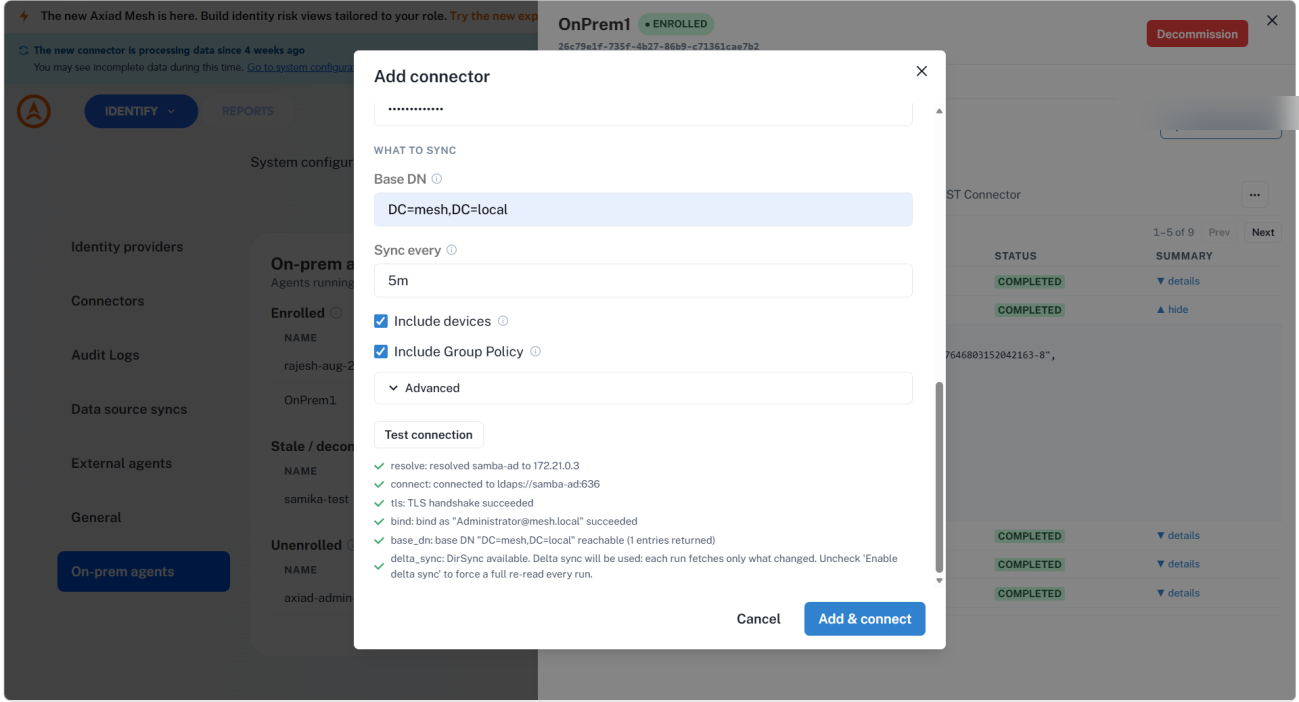This screenshot has width=1299, height=702.
Task: Collapse the summary with hide toggle
Action: [1172, 310]
